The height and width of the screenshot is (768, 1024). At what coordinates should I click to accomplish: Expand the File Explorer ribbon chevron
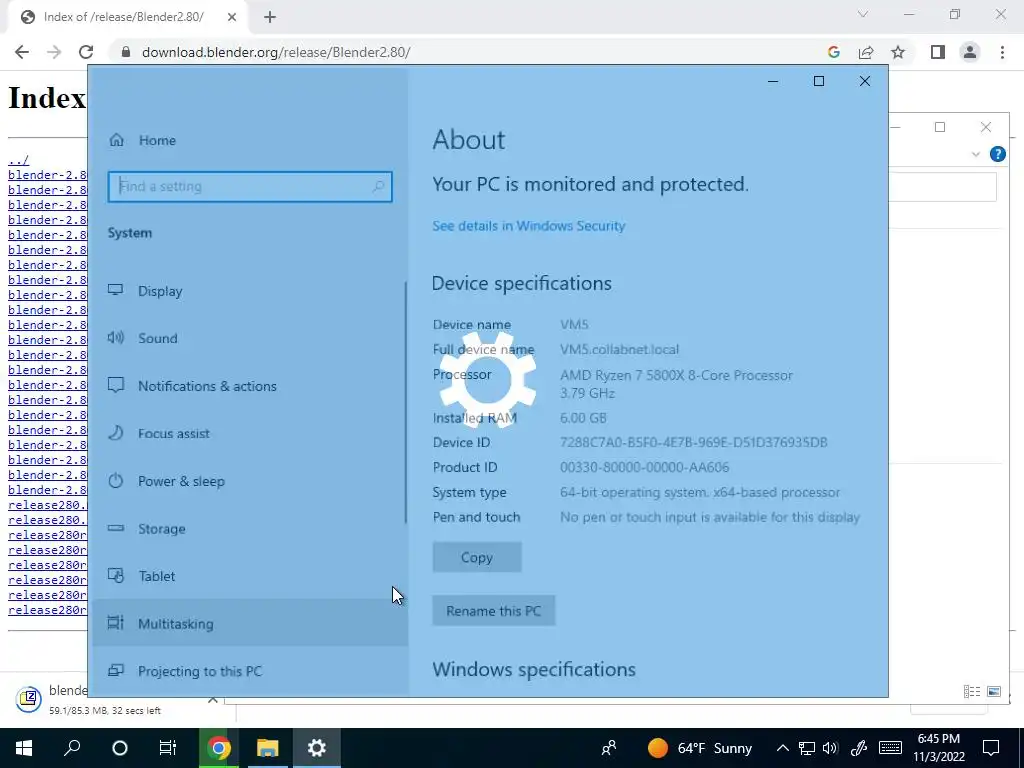pyautogui.click(x=976, y=154)
